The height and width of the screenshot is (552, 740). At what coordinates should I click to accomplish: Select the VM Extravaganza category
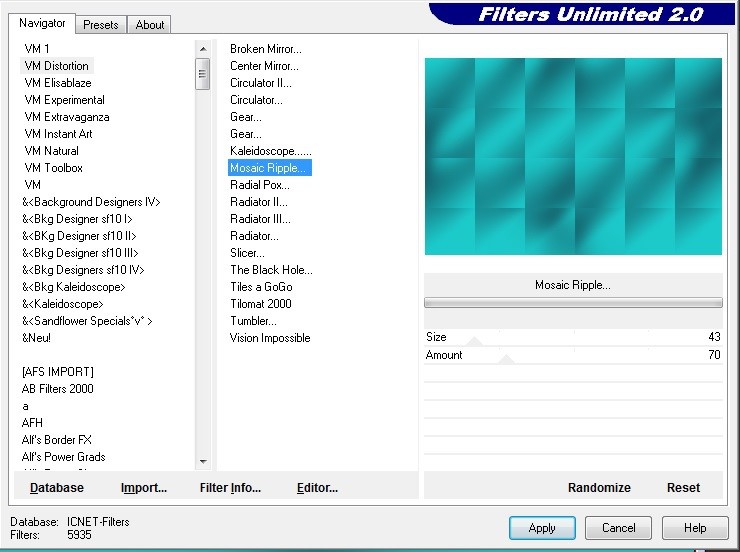pos(67,117)
